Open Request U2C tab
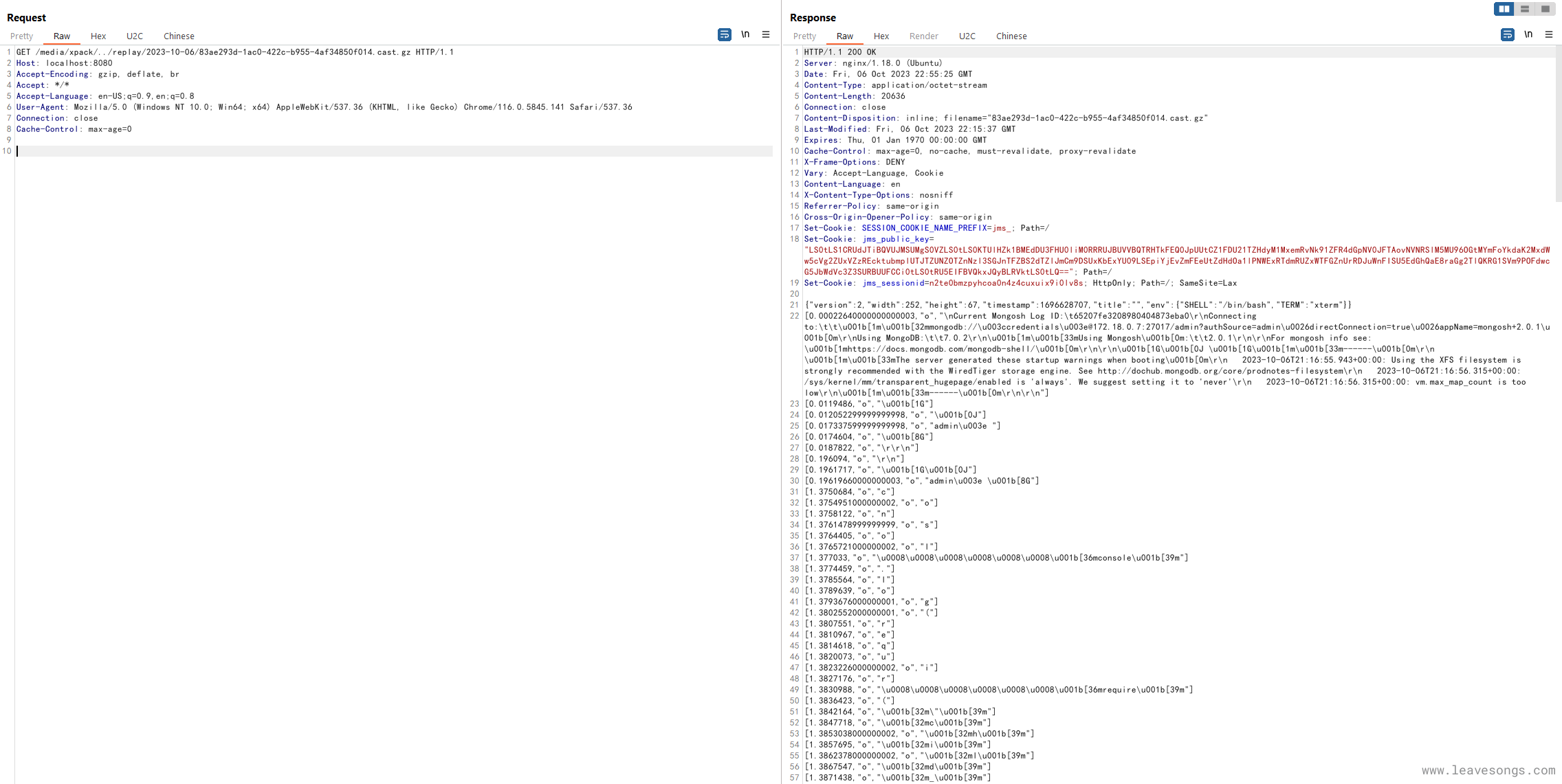The width and height of the screenshot is (1562, 784). [x=135, y=36]
